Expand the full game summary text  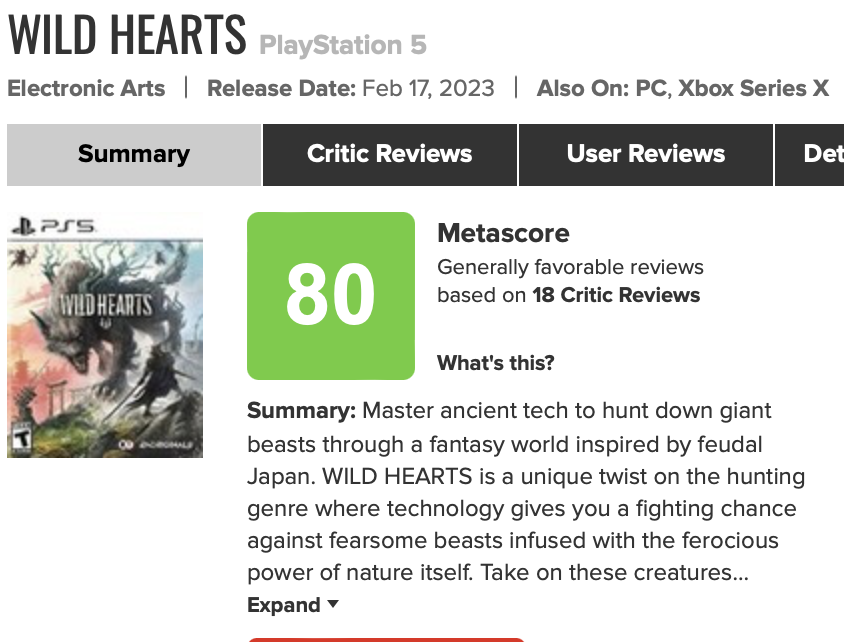tap(284, 605)
